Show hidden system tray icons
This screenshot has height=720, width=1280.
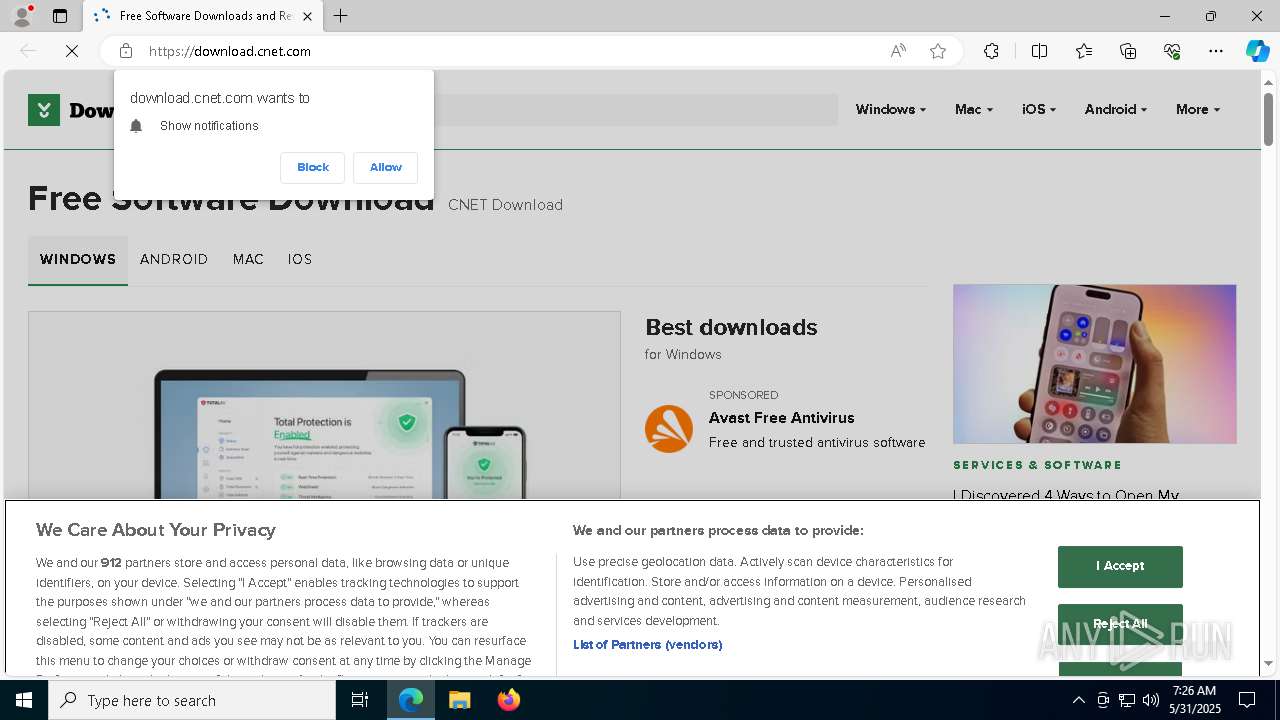[x=1078, y=700]
